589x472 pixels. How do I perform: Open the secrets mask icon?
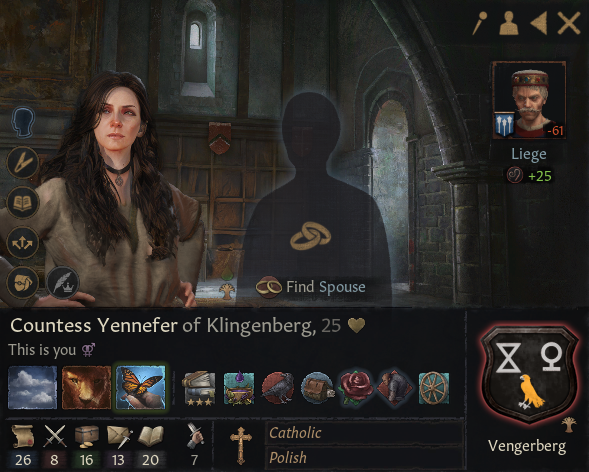[x=23, y=283]
